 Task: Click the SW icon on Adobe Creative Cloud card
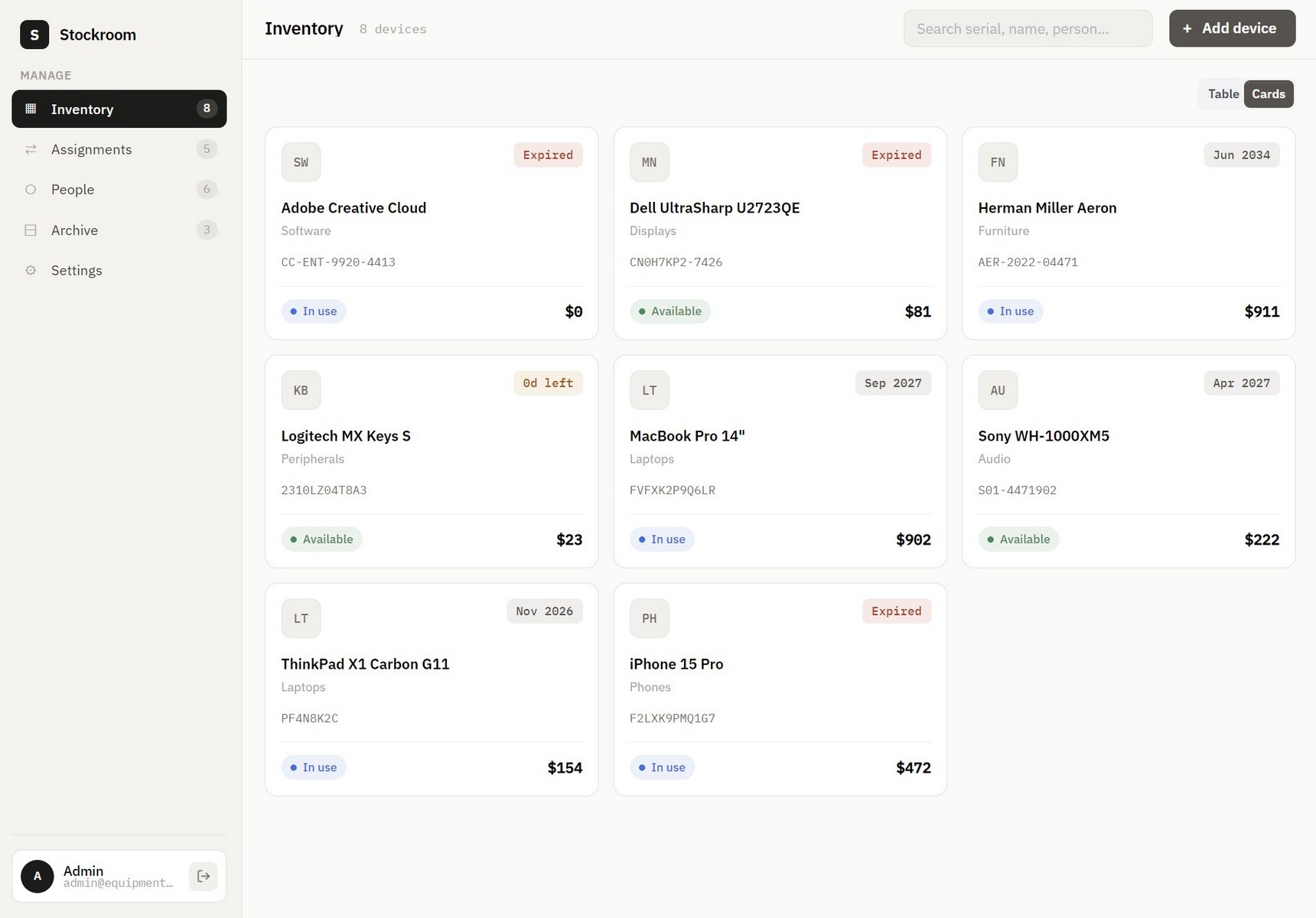[x=301, y=162]
